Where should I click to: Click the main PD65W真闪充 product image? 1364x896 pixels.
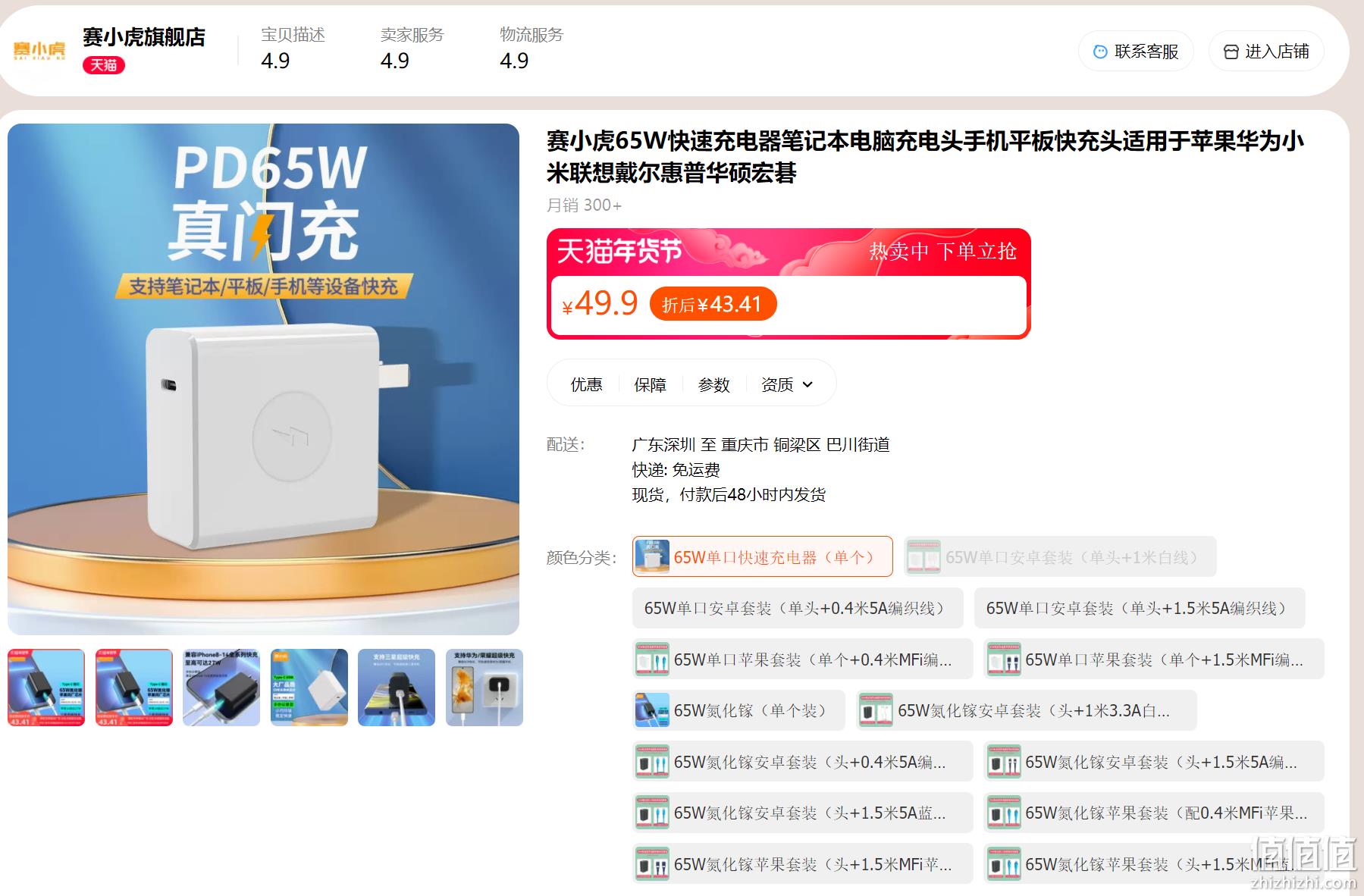[x=263, y=379]
